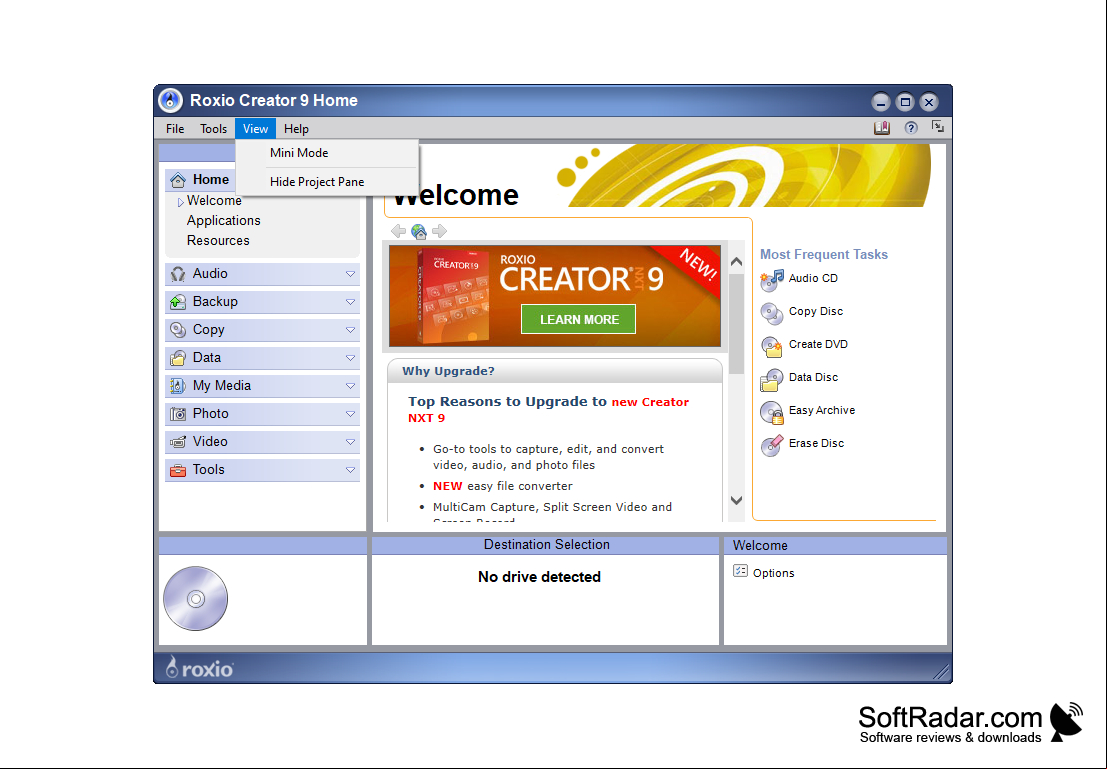Click the My Media icon

pos(178,386)
